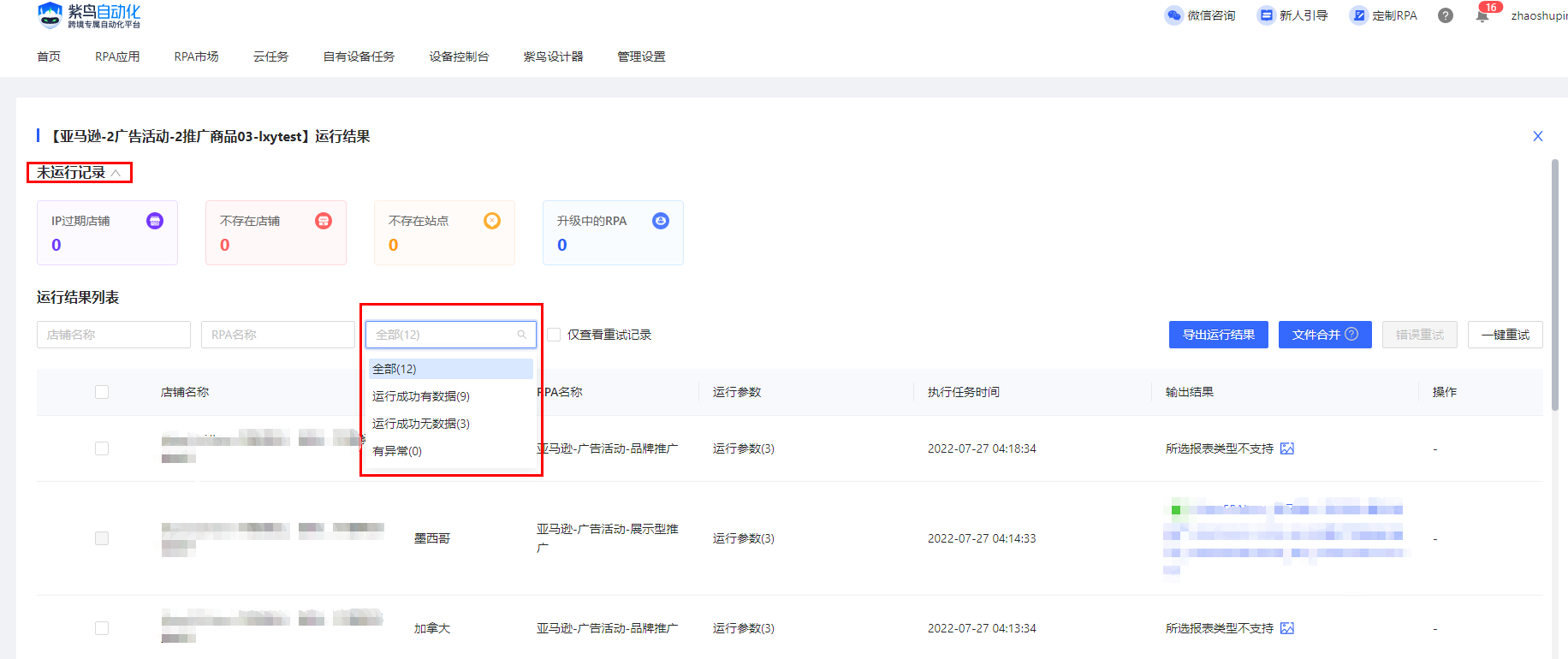Select 全部(12) in the dropdown list
This screenshot has height=659, width=1568.
click(x=451, y=369)
